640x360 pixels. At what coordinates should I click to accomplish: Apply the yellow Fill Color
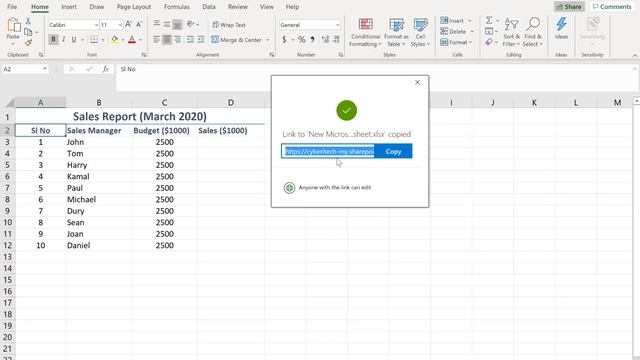pyautogui.click(x=115, y=40)
